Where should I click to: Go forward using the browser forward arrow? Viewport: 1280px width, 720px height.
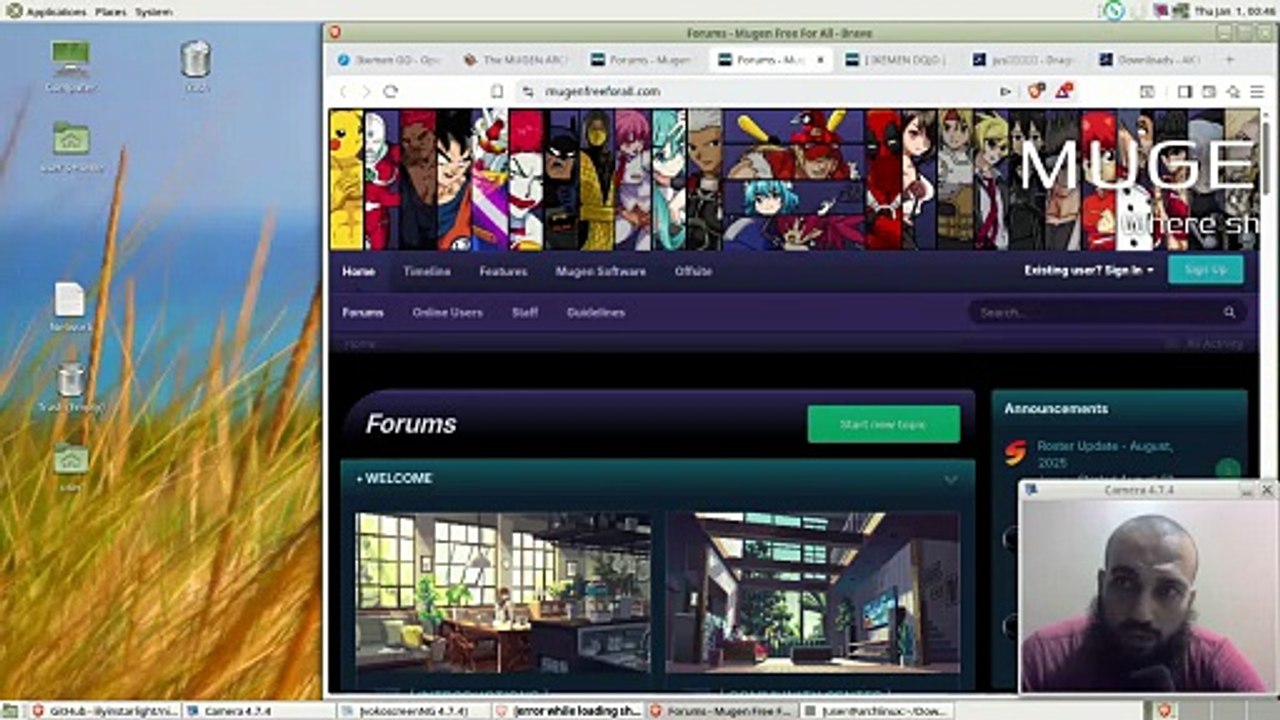365,91
